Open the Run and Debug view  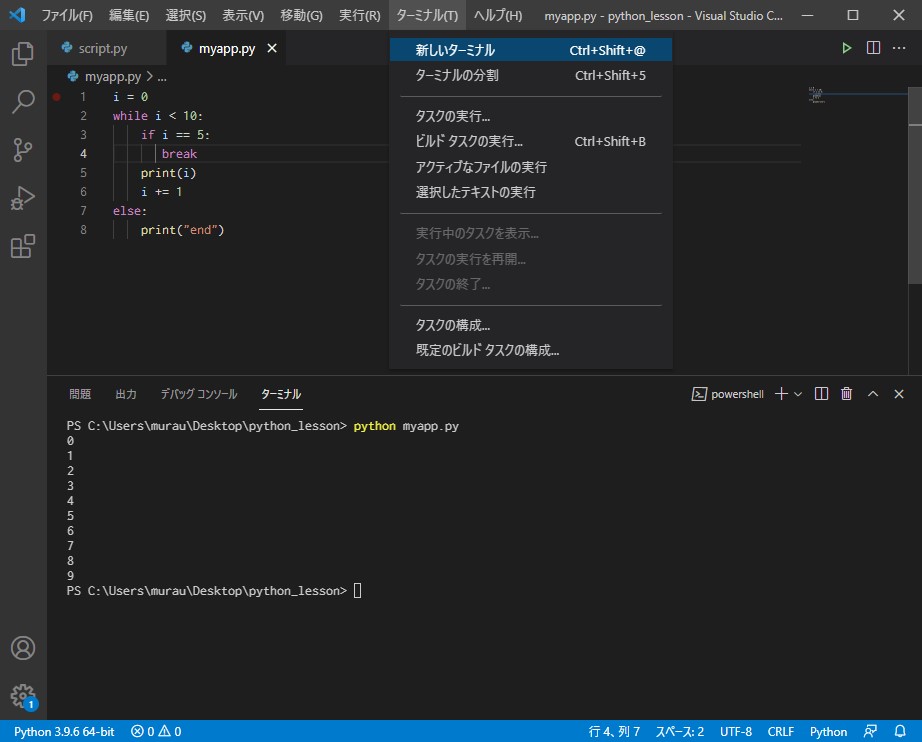click(23, 198)
